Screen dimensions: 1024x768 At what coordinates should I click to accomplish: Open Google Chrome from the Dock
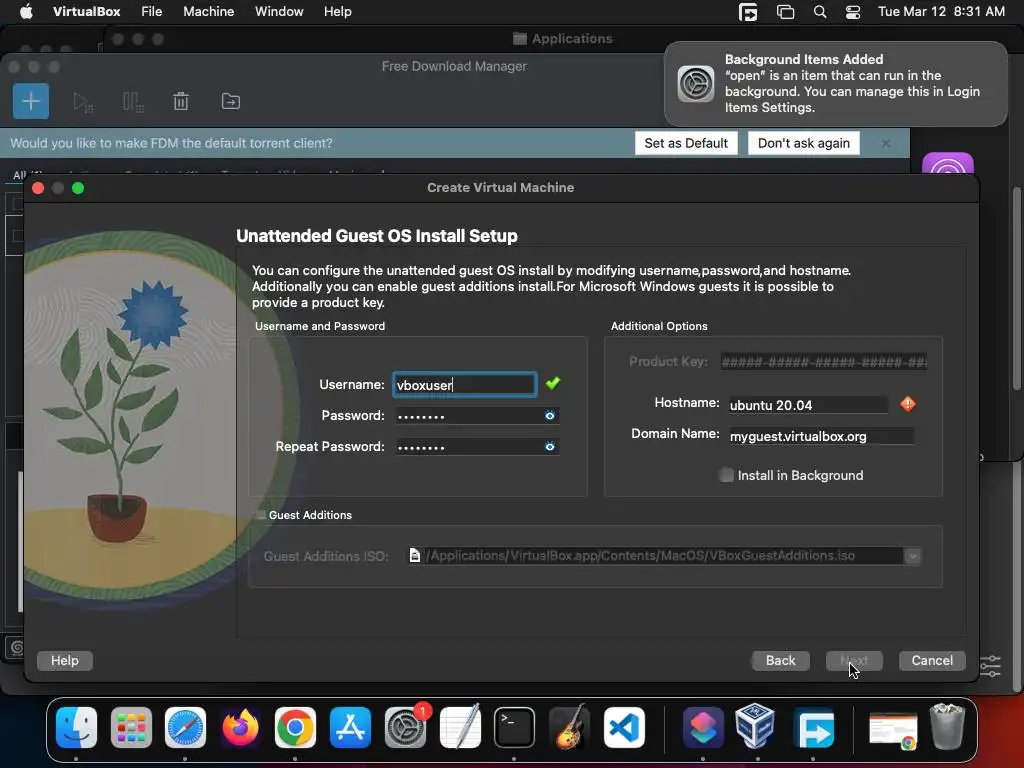pyautogui.click(x=295, y=728)
